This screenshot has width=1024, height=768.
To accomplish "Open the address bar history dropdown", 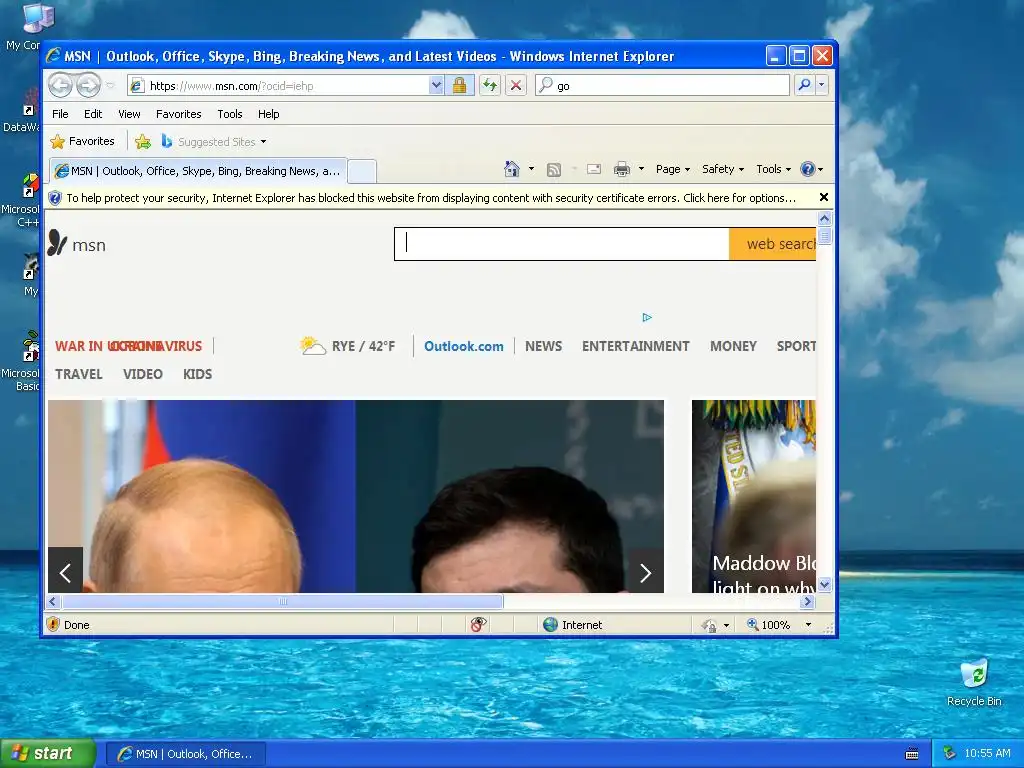I will 436,86.
